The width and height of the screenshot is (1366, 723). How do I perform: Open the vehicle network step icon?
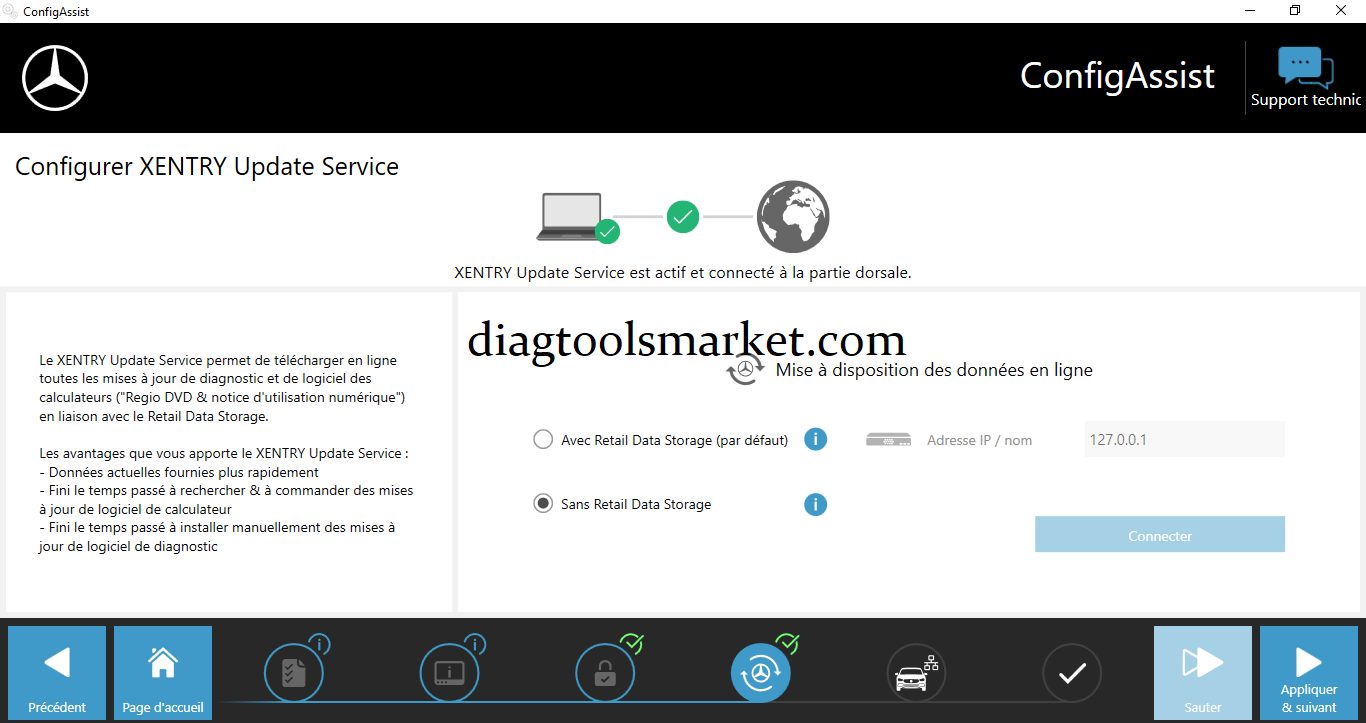916,673
